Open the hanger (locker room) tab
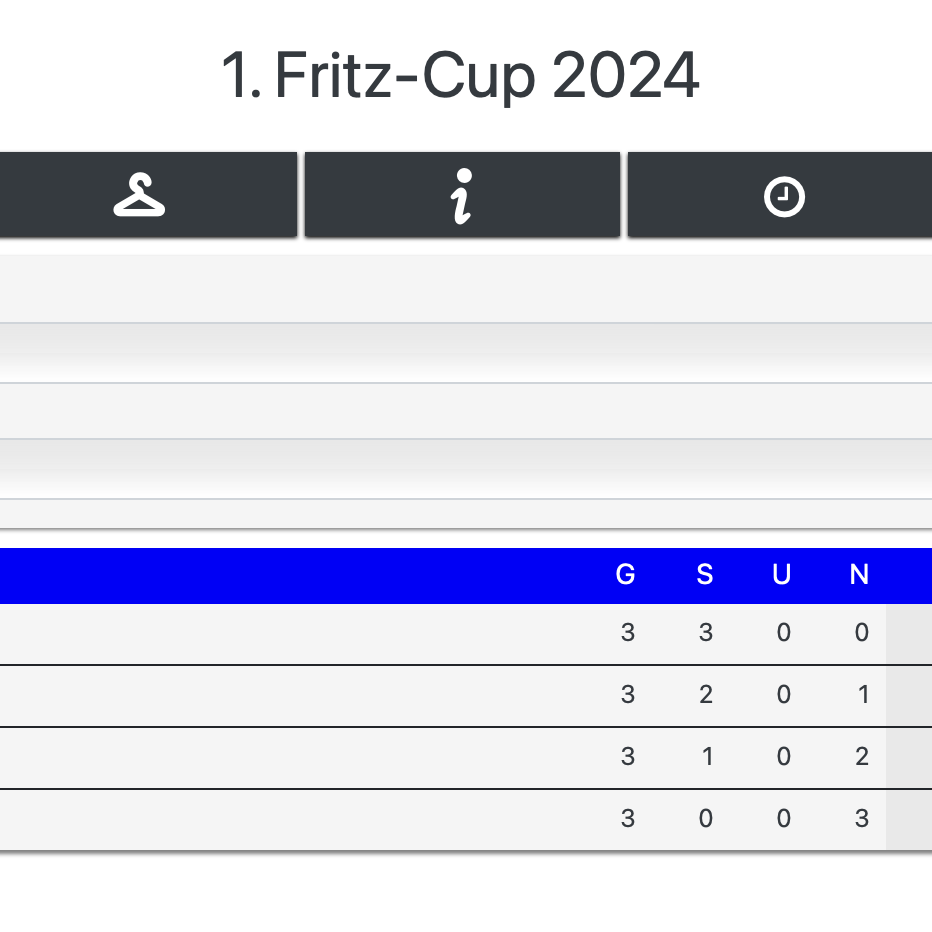932x932 pixels. coord(140,195)
